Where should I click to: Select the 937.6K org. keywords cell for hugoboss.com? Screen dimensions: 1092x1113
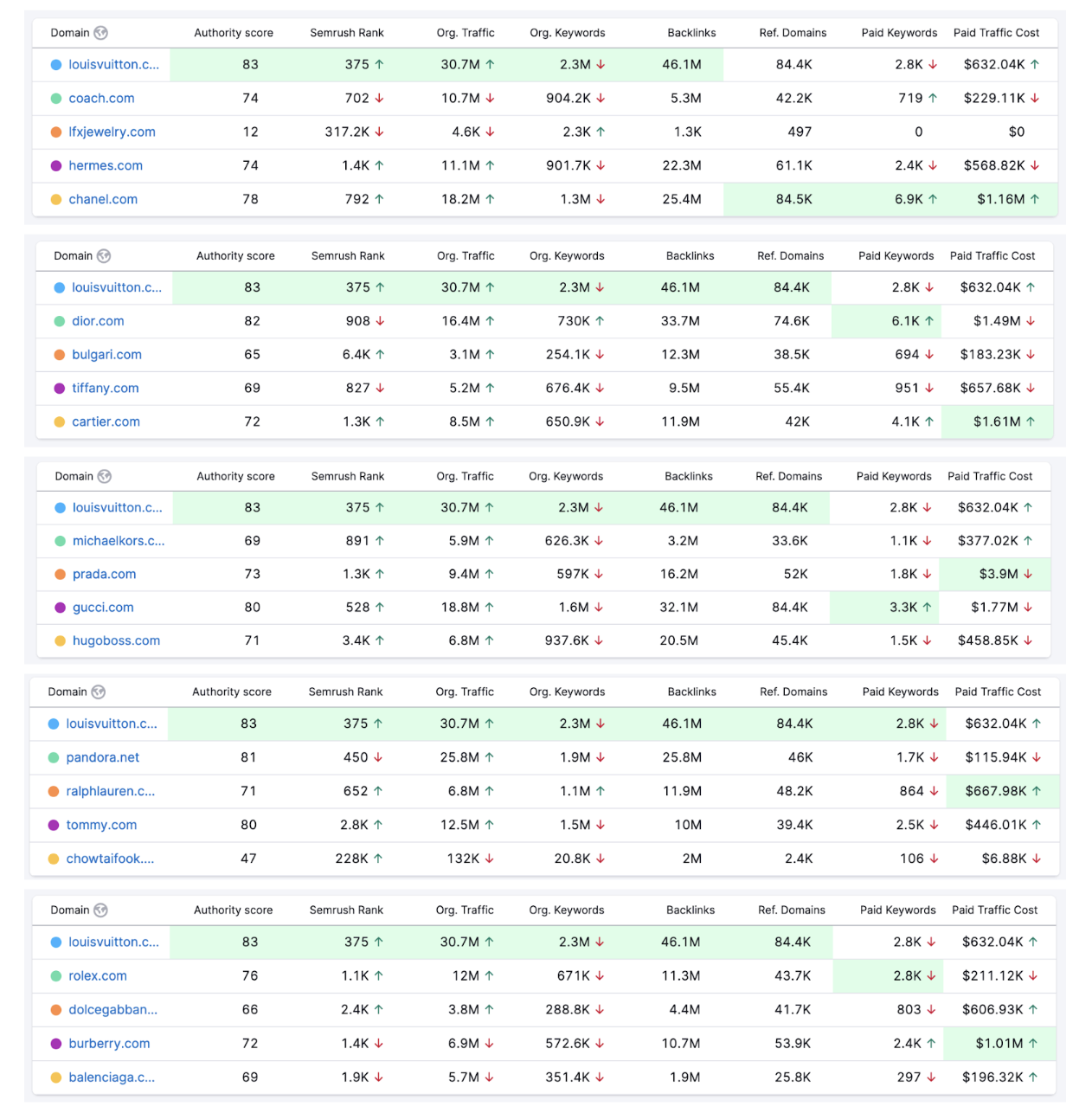coord(574,641)
